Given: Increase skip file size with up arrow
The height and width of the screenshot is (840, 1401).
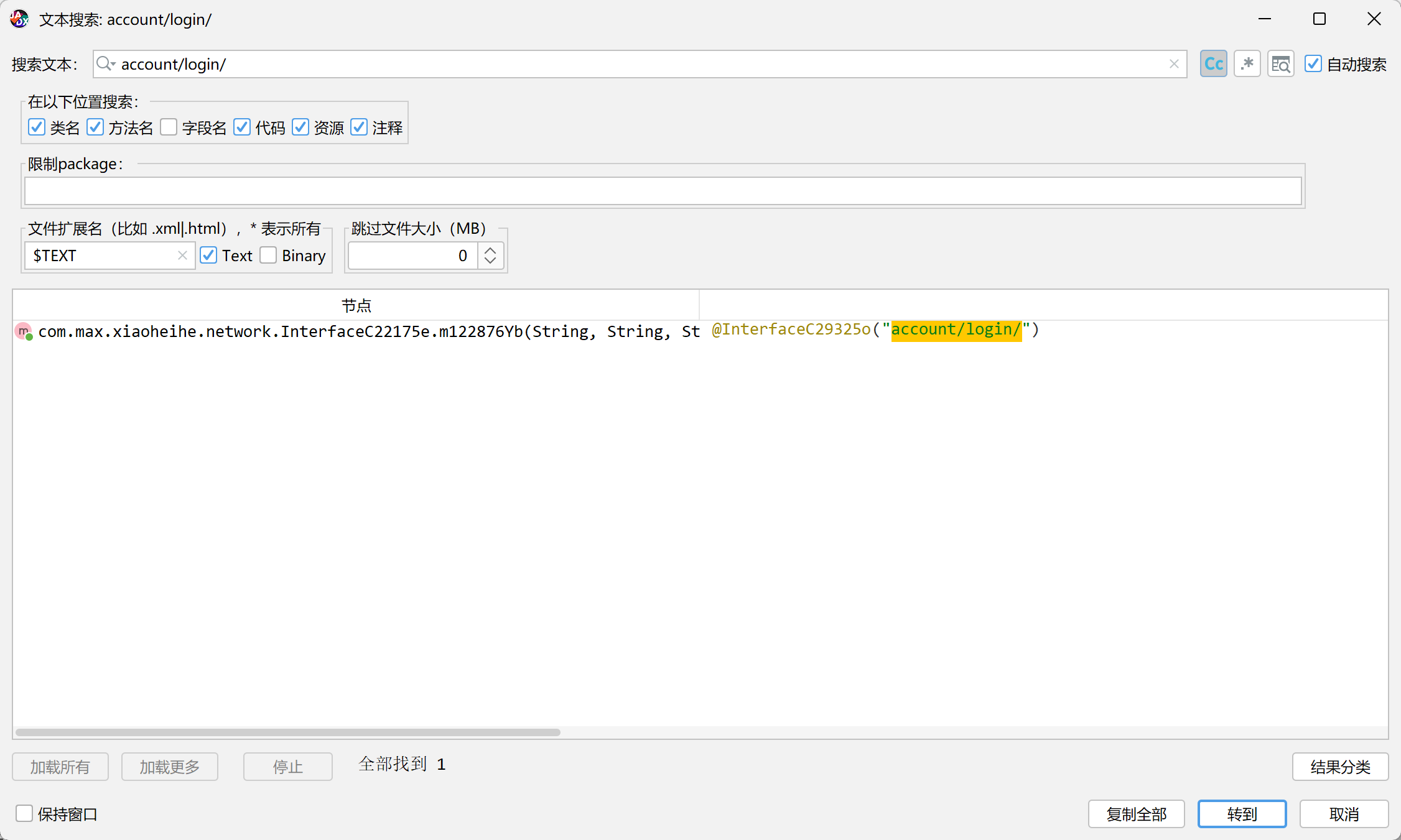Looking at the screenshot, I should pyautogui.click(x=490, y=250).
